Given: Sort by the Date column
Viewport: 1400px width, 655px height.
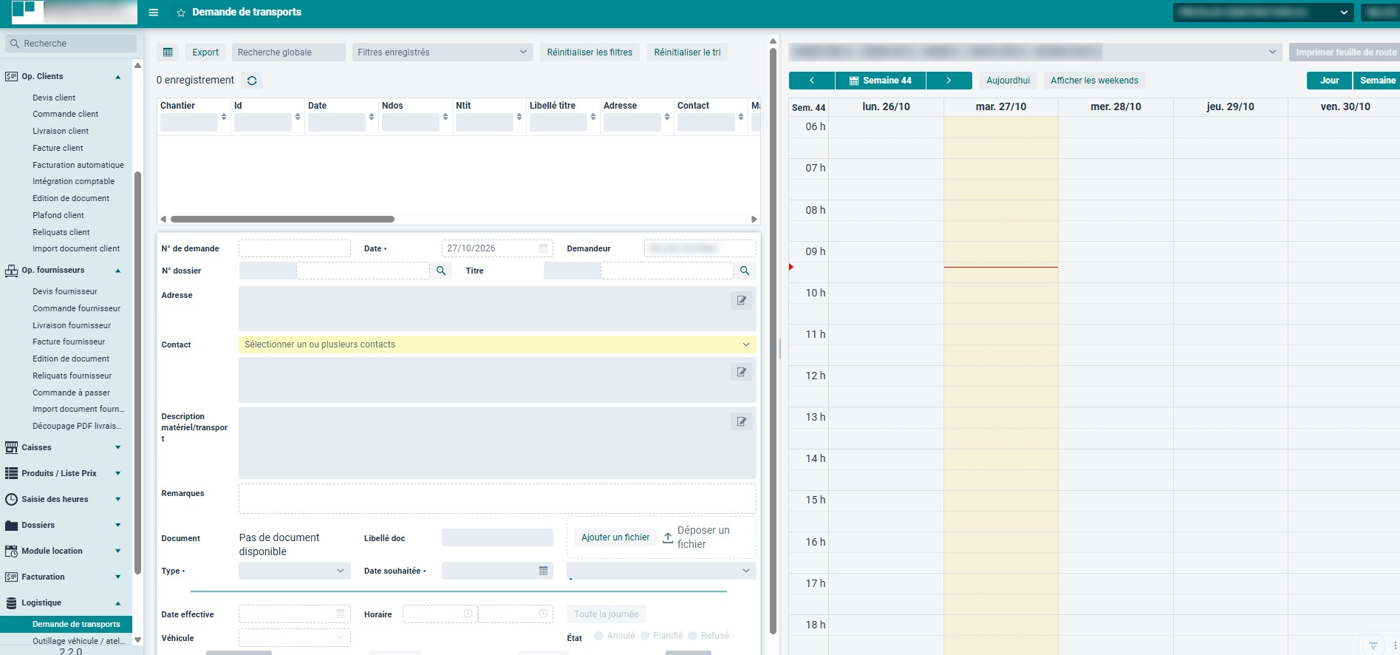Looking at the screenshot, I should click(372, 117).
